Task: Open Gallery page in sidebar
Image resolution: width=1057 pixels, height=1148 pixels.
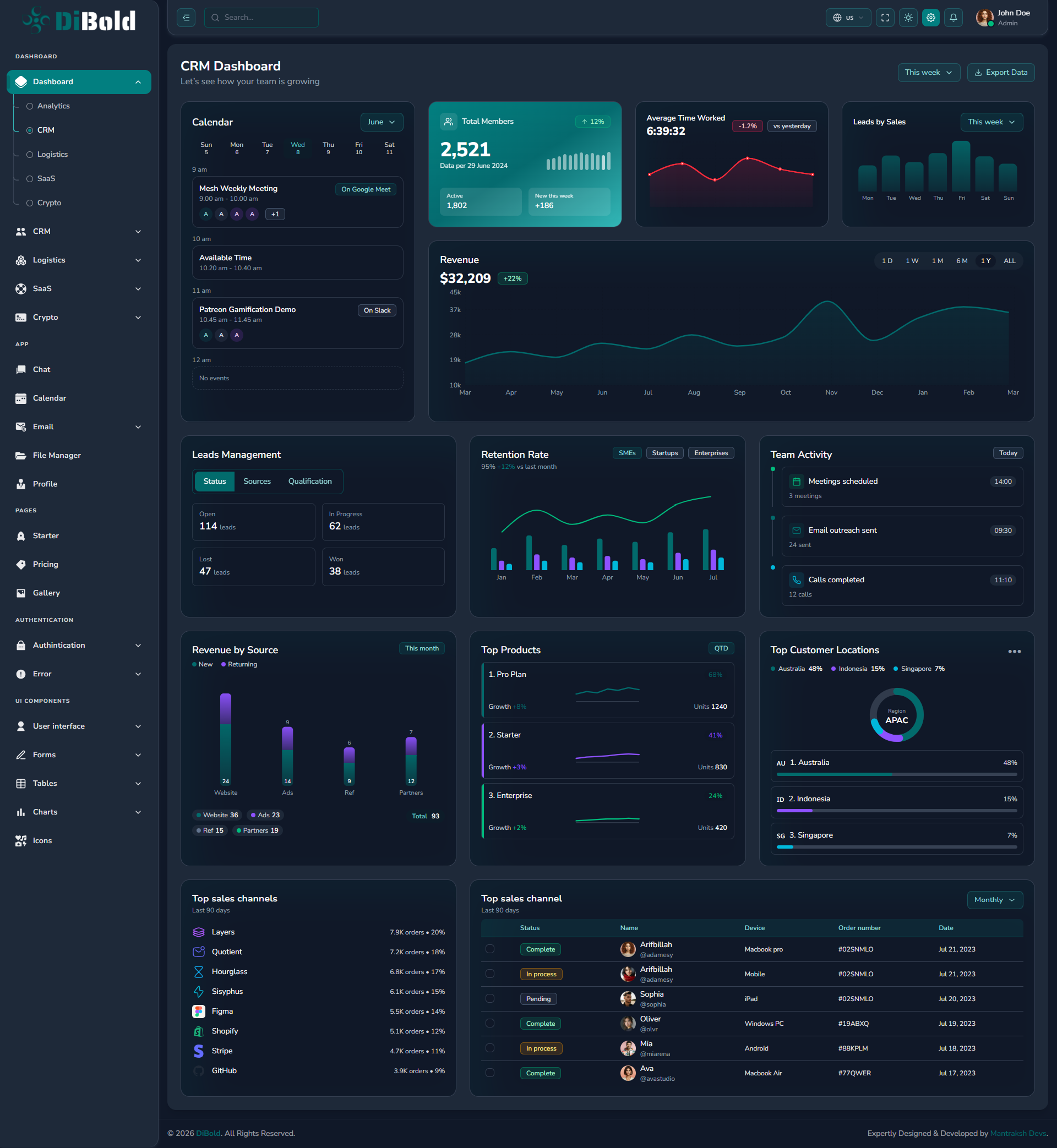Action: 46,593
